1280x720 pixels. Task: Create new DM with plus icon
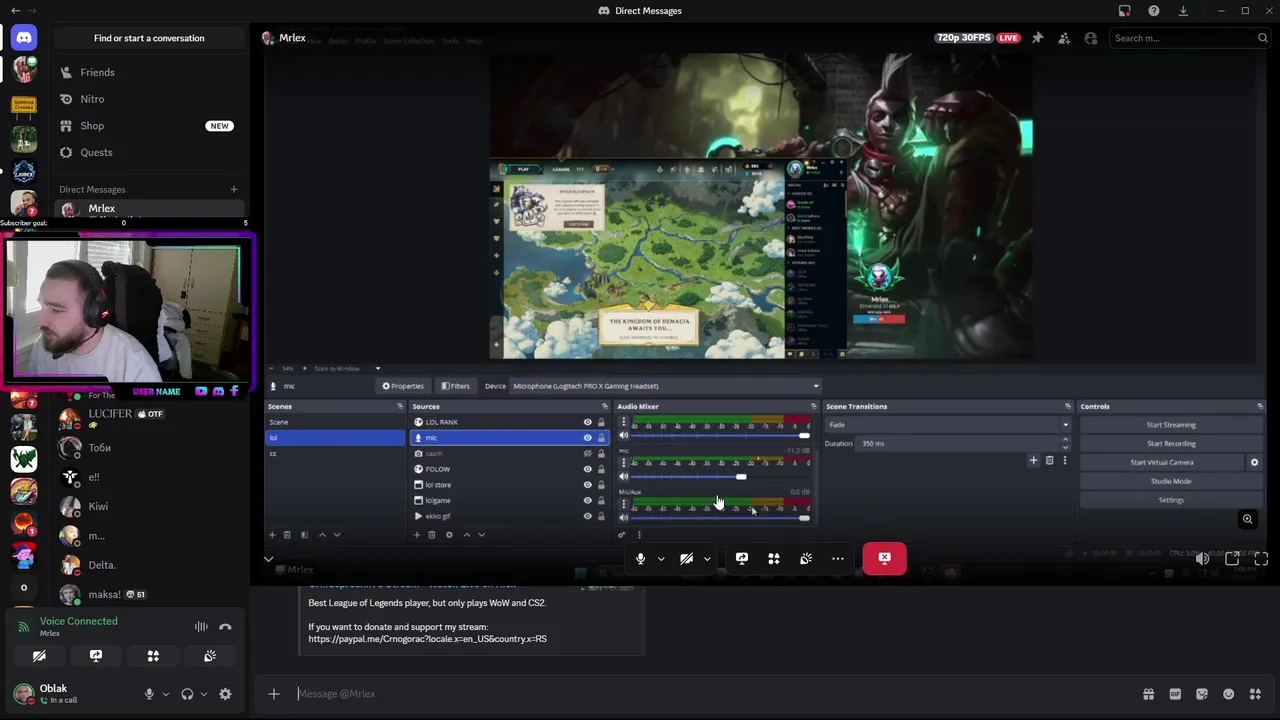[234, 189]
